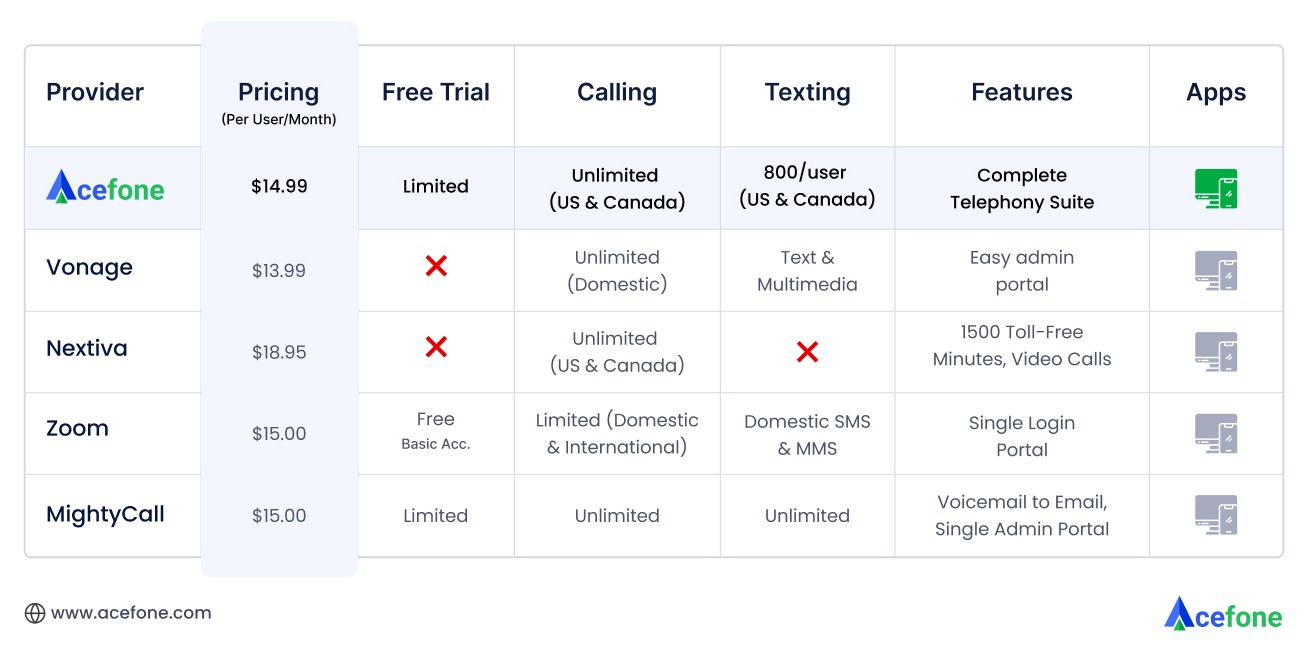The height and width of the screenshot is (655, 1306).
Task: Click the Acefone logo at bottom right
Action: 1222,614
